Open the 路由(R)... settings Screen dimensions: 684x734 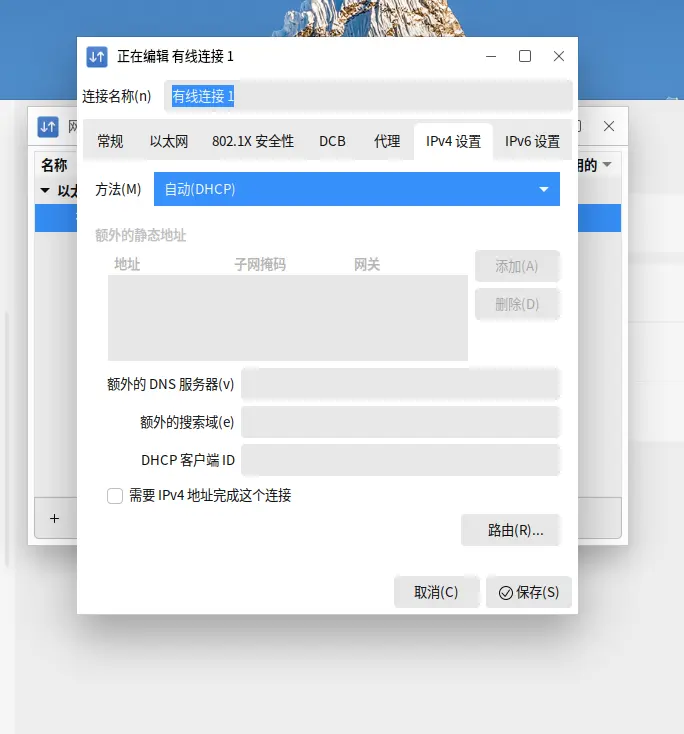[510, 530]
